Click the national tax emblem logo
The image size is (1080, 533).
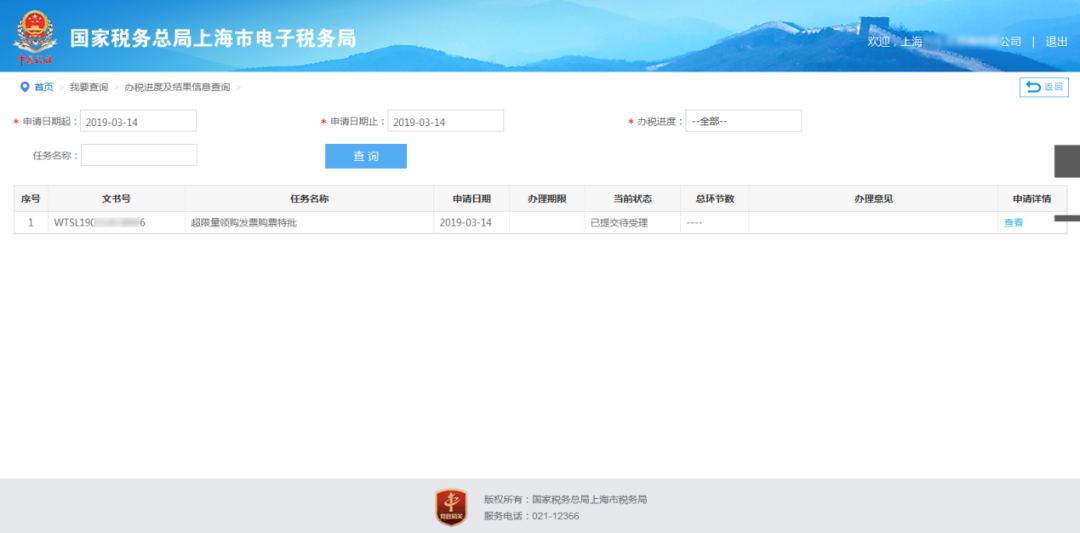coord(35,37)
